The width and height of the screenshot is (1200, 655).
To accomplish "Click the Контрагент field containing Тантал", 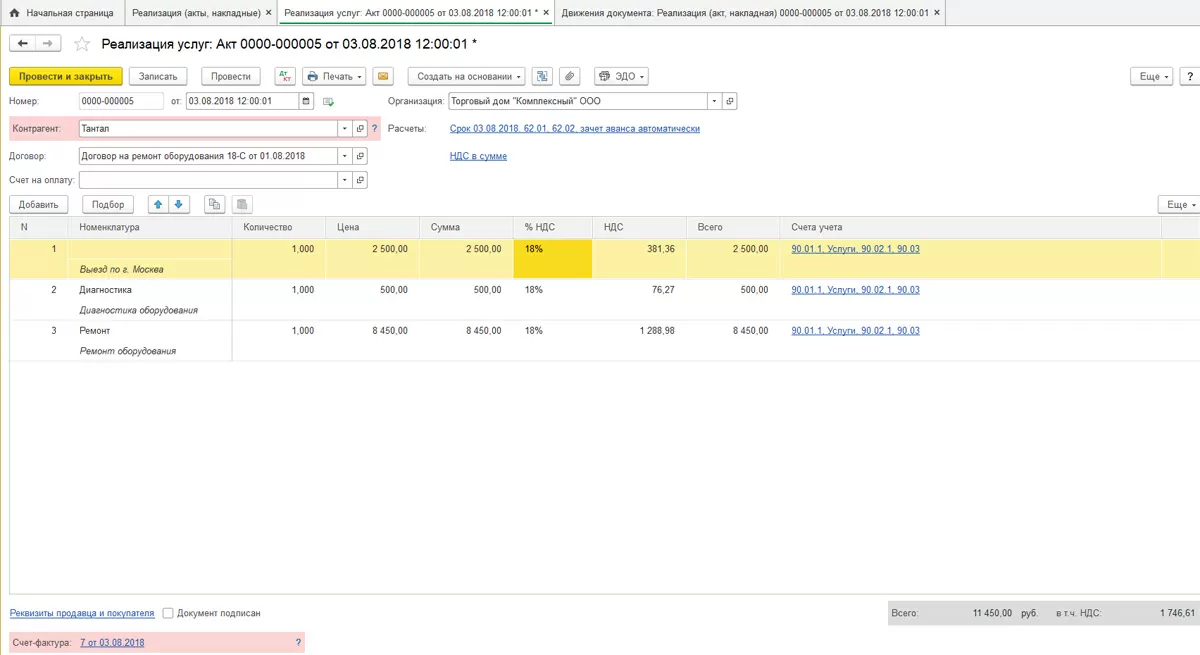I will 208,129.
